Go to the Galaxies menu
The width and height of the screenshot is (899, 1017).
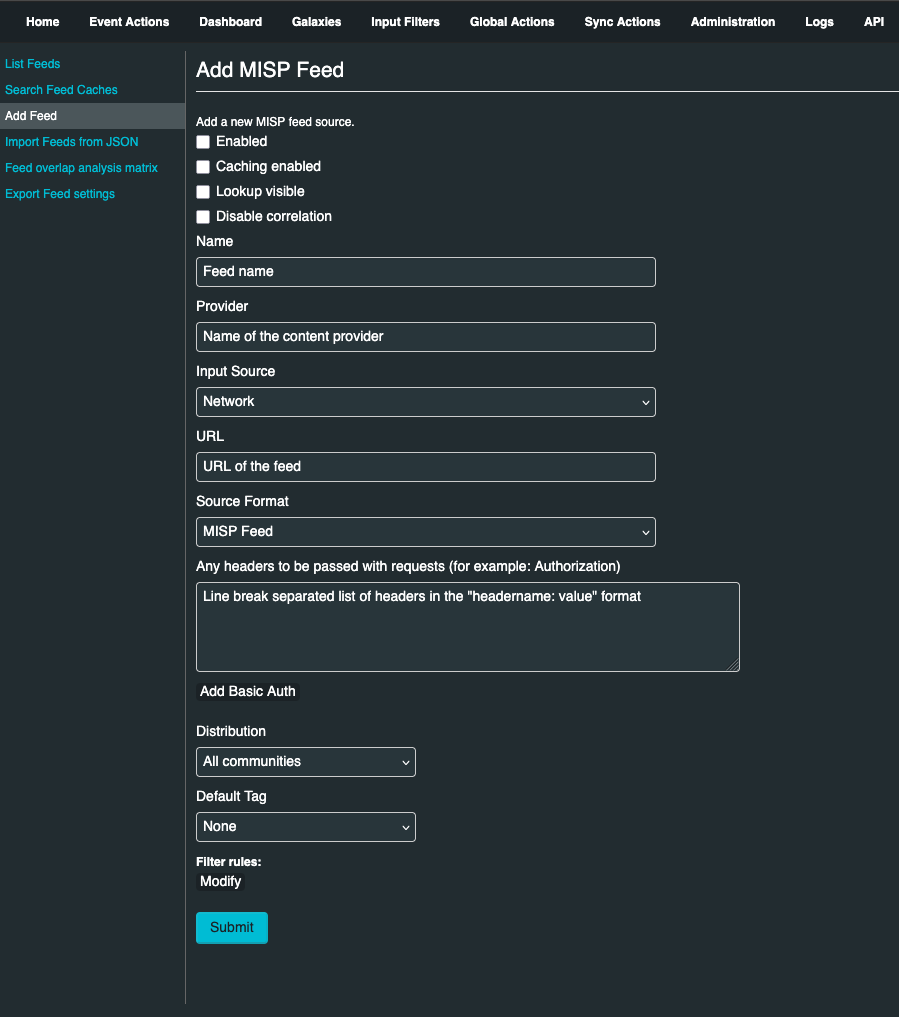point(316,22)
